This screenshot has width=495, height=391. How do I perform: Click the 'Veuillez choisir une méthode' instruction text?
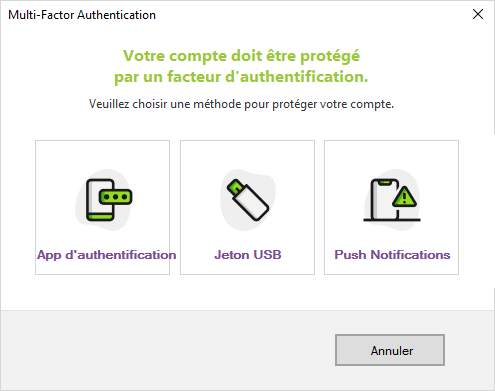[x=241, y=104]
